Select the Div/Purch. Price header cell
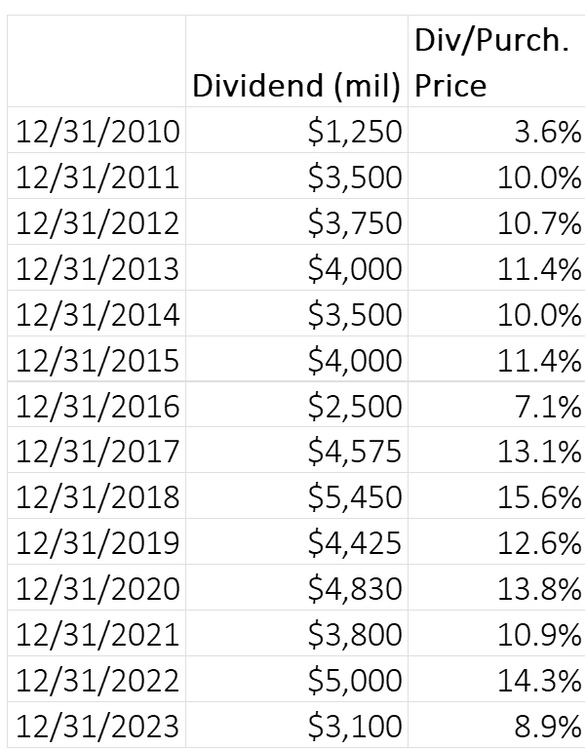 tap(497, 61)
